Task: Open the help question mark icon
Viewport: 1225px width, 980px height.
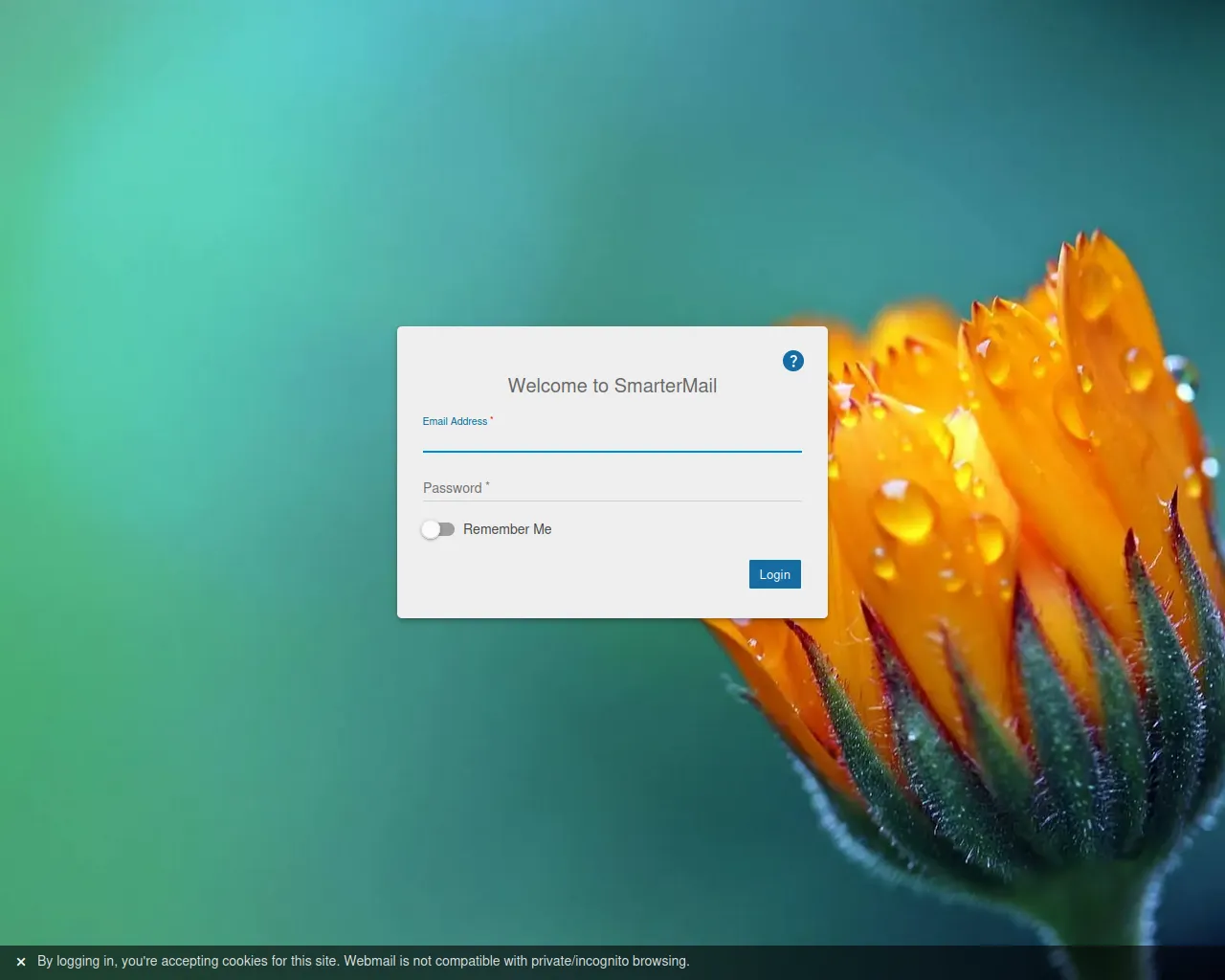Action: tap(793, 361)
